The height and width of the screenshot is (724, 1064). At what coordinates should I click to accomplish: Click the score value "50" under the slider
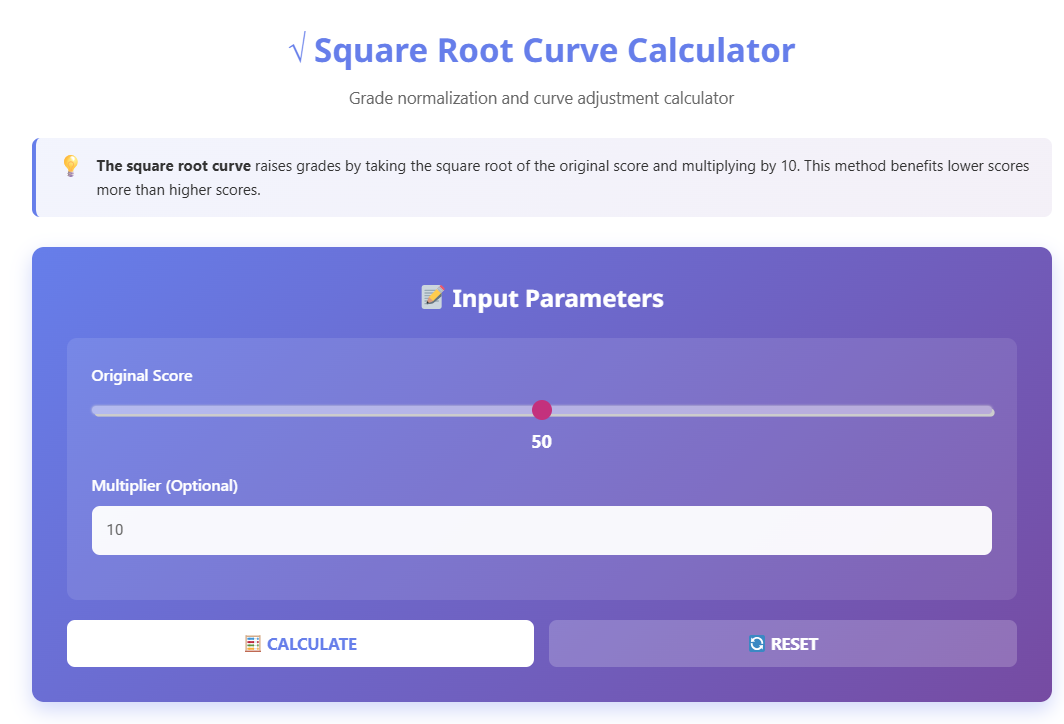(542, 442)
